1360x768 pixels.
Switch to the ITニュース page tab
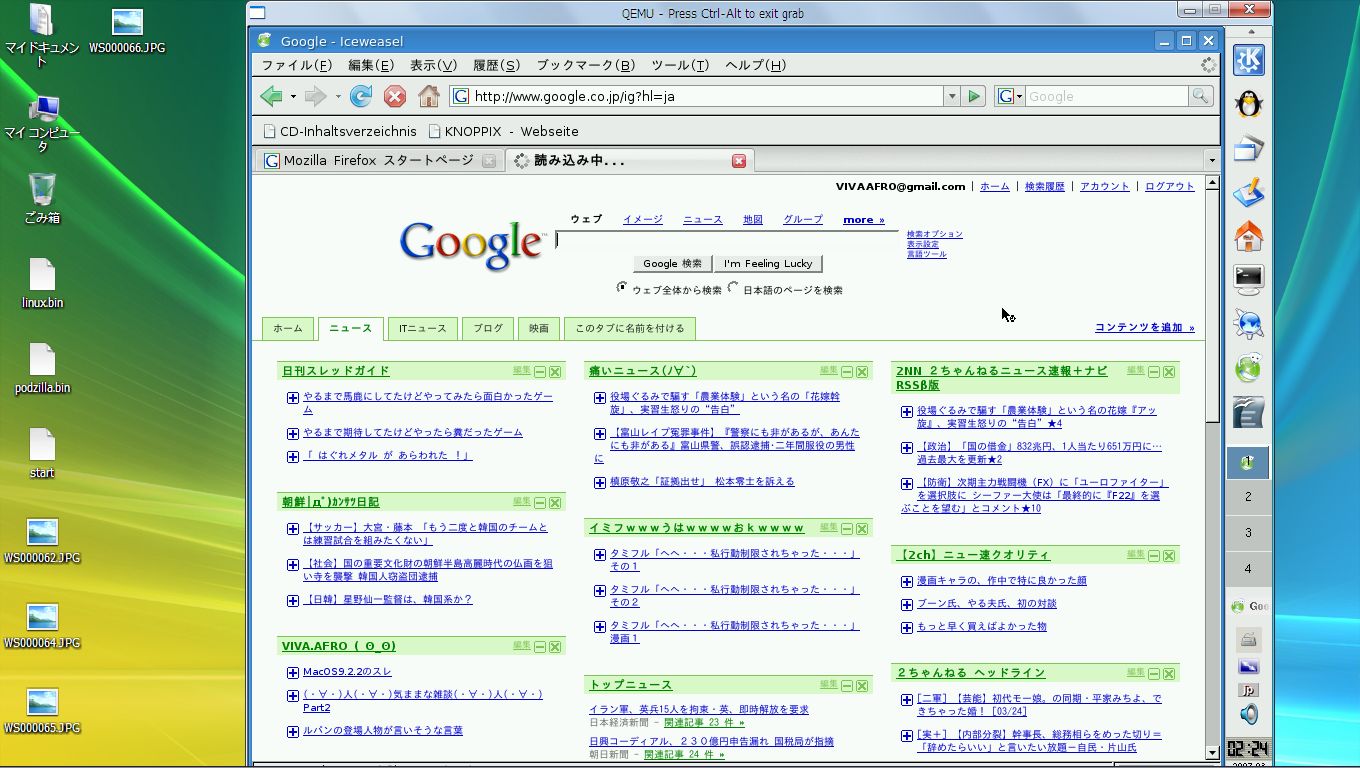[423, 328]
